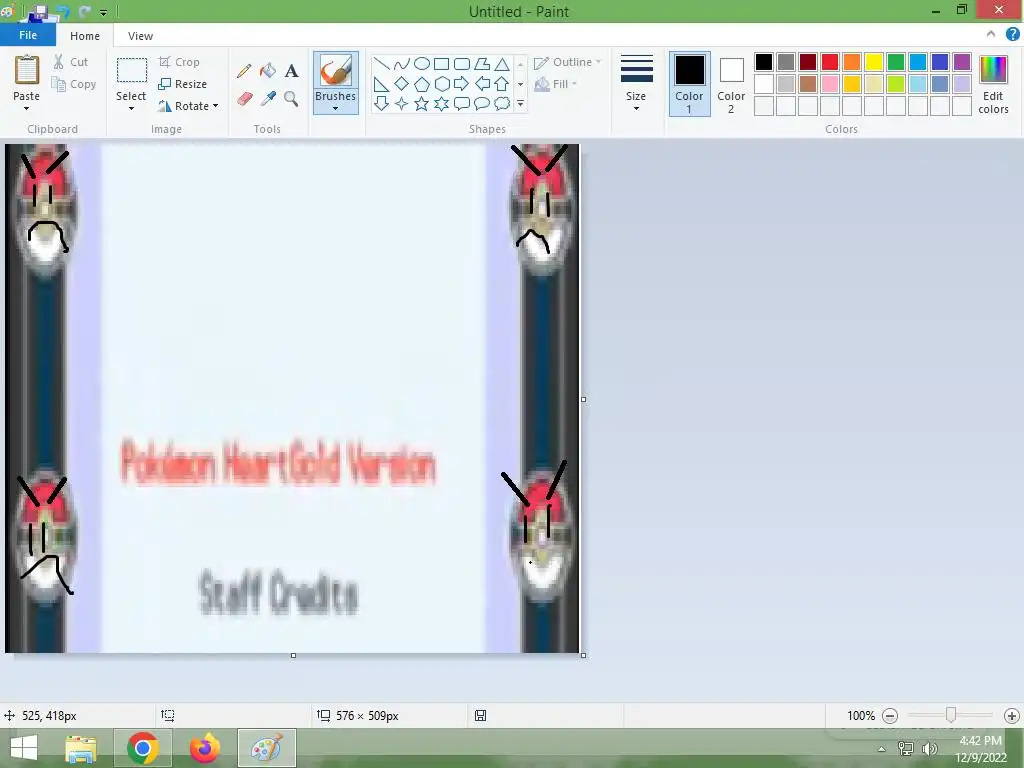1024x768 pixels.
Task: Click the Resize button
Action: pos(183,84)
